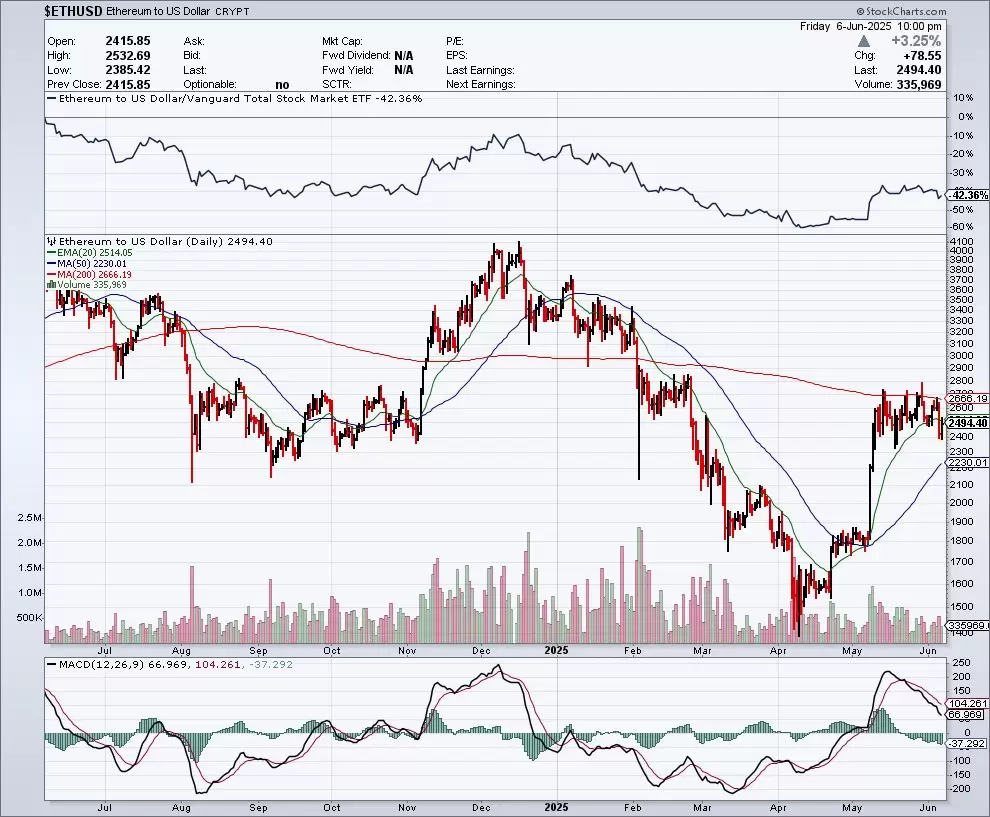
Task: Click the Last value 2494.40 in header
Action: pyautogui.click(x=919, y=70)
